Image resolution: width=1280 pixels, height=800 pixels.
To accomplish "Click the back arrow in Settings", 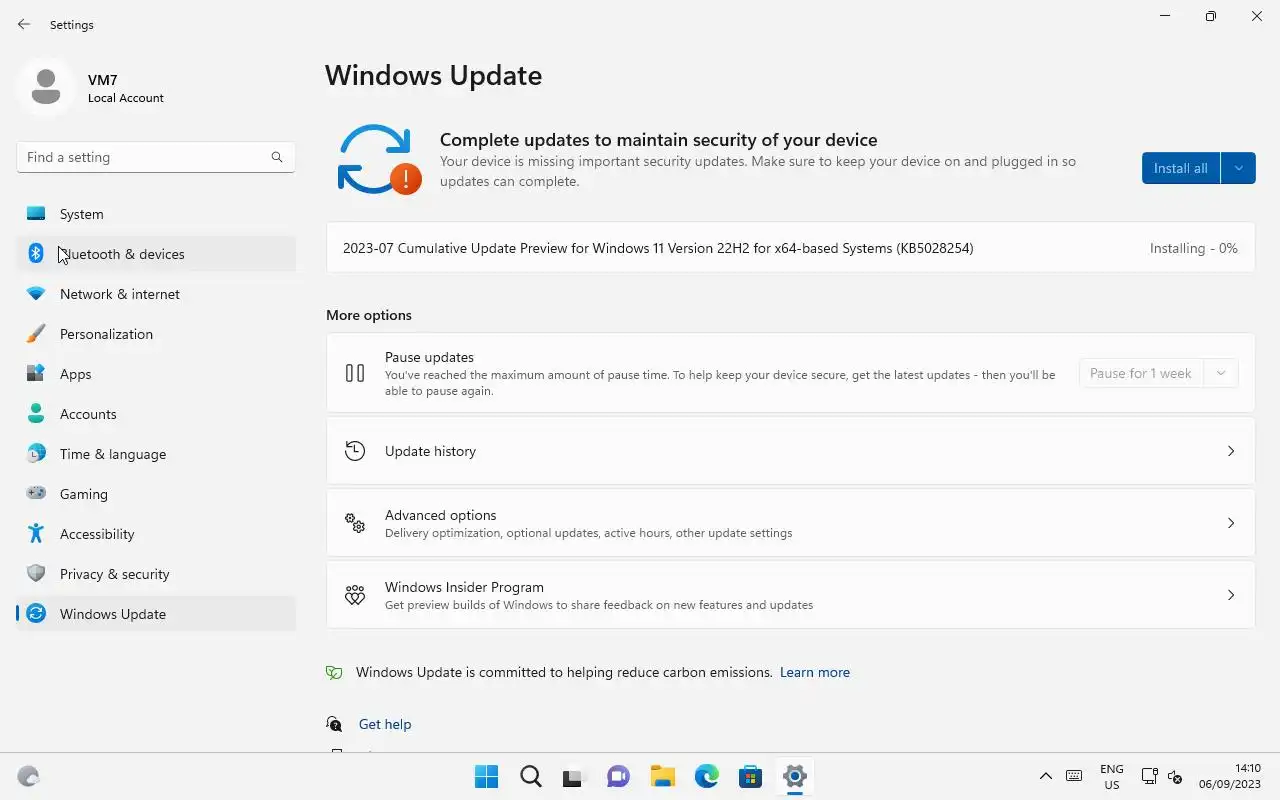I will pos(24,24).
